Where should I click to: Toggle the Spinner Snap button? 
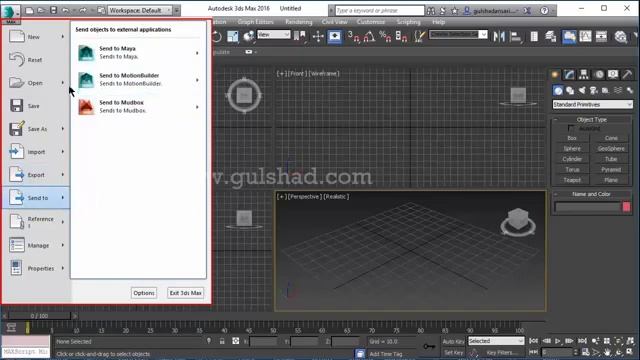(401, 37)
